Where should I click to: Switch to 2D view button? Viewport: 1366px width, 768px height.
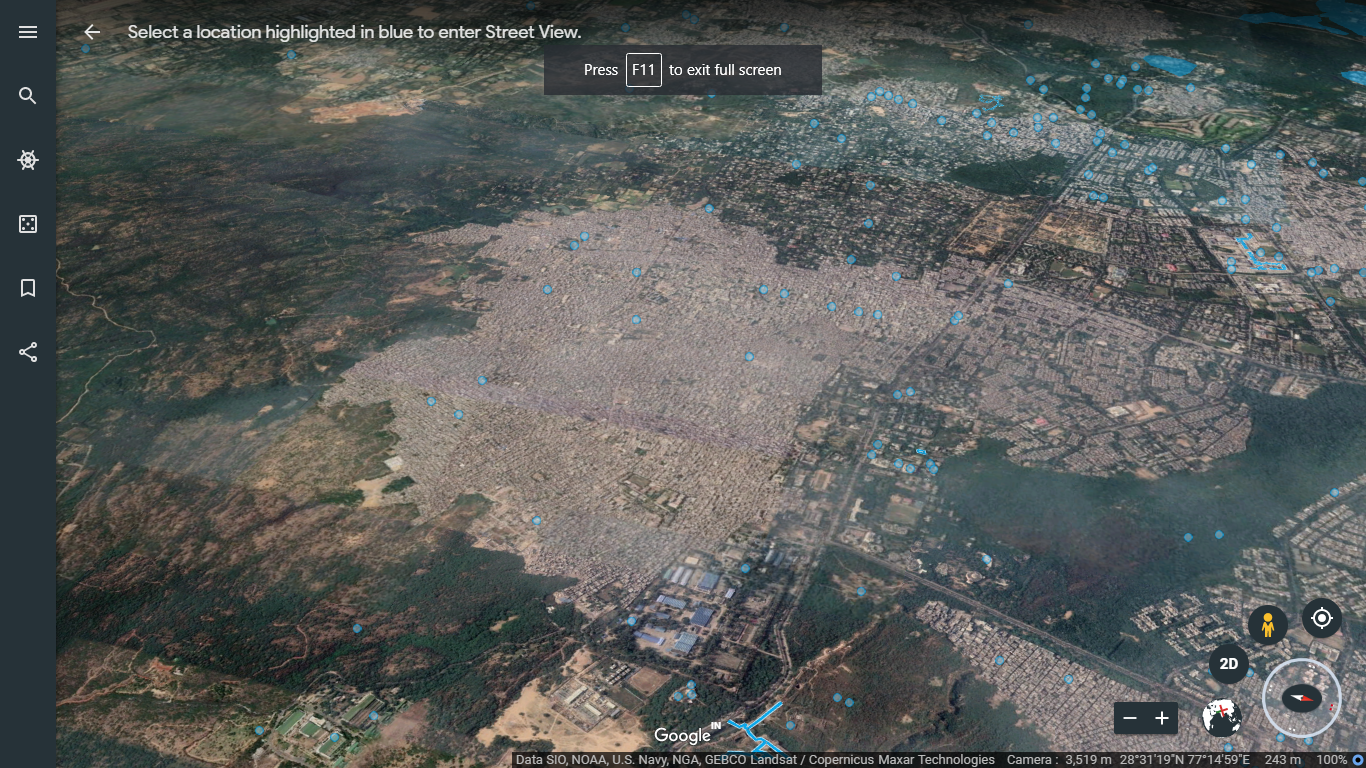pyautogui.click(x=1229, y=664)
